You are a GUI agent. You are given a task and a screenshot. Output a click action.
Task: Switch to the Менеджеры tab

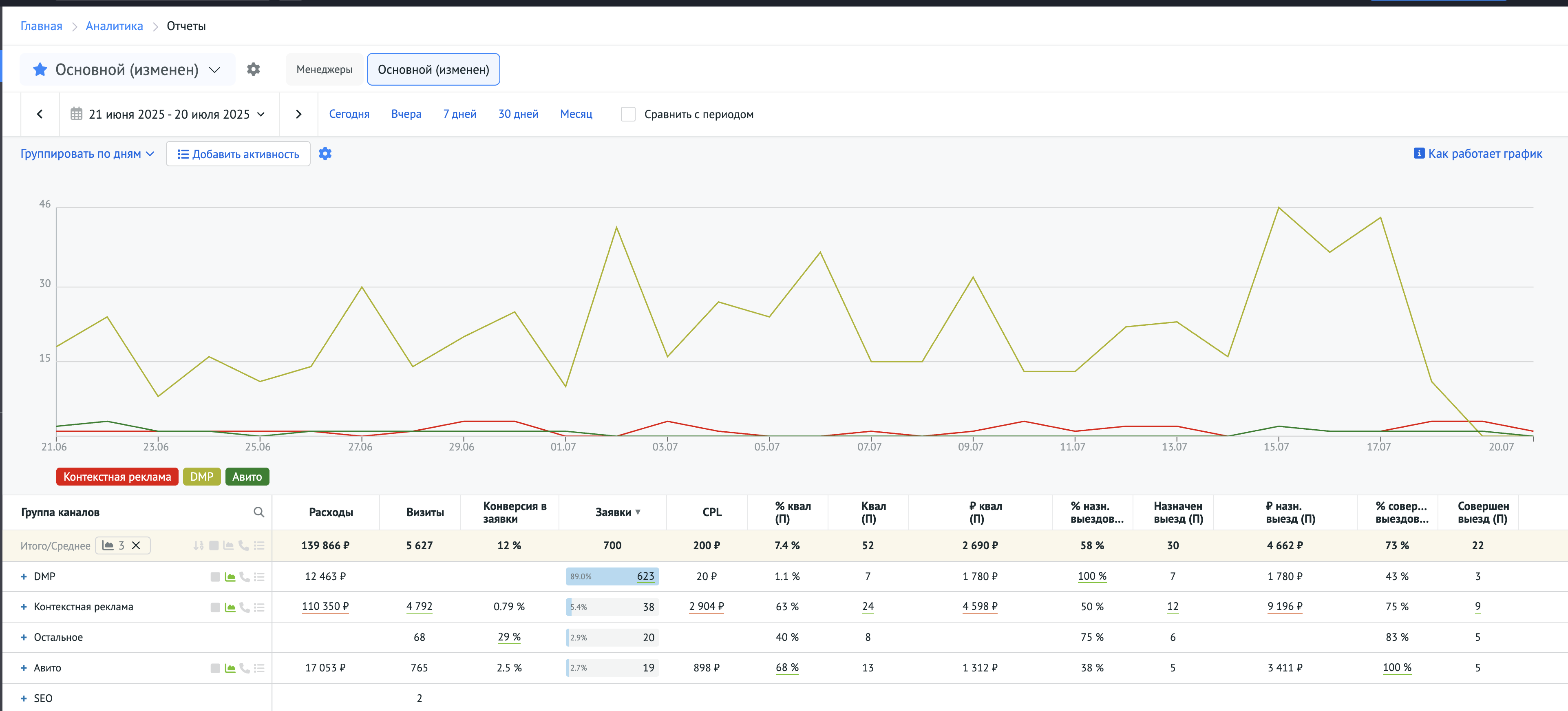click(324, 69)
